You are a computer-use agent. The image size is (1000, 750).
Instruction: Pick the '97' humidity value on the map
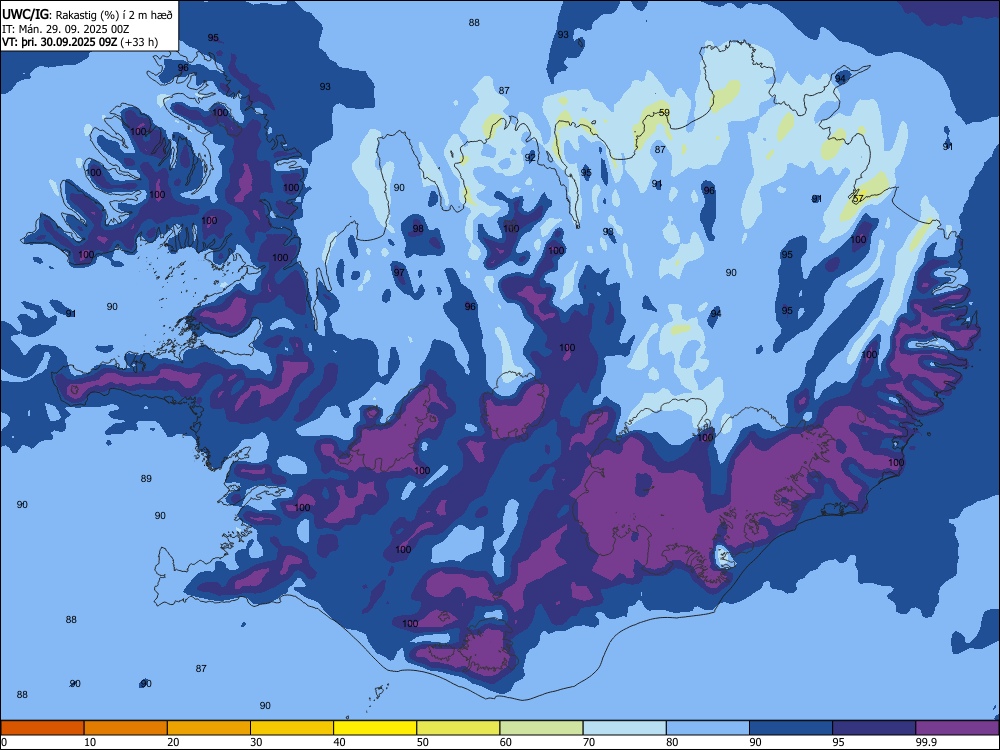[399, 272]
